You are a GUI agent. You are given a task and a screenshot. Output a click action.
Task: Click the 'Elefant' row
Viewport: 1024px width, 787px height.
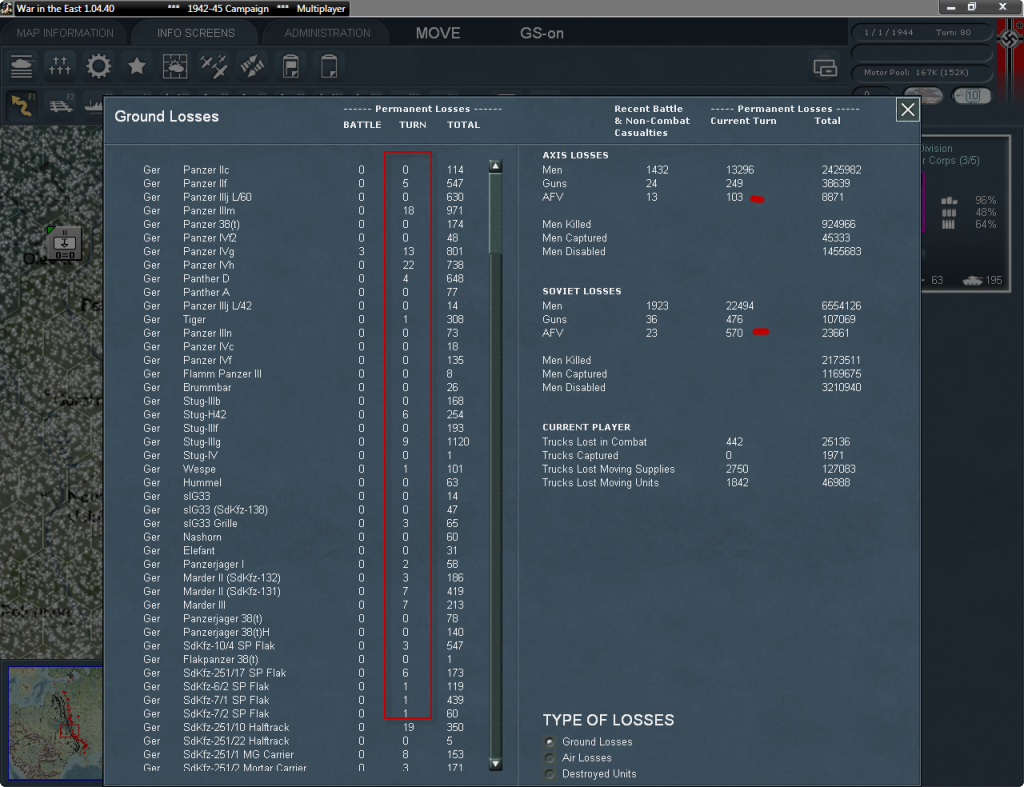click(x=304, y=551)
